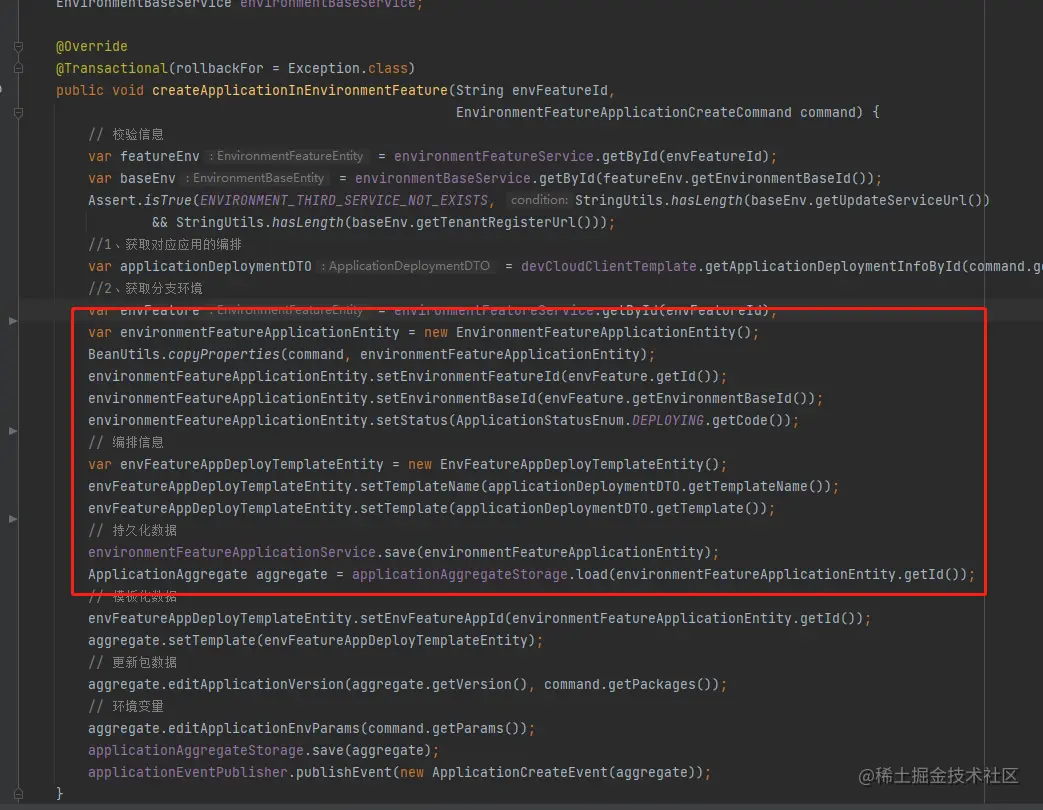
Task: Click the copyProperties call after BeanUtils
Action: [x=224, y=354]
